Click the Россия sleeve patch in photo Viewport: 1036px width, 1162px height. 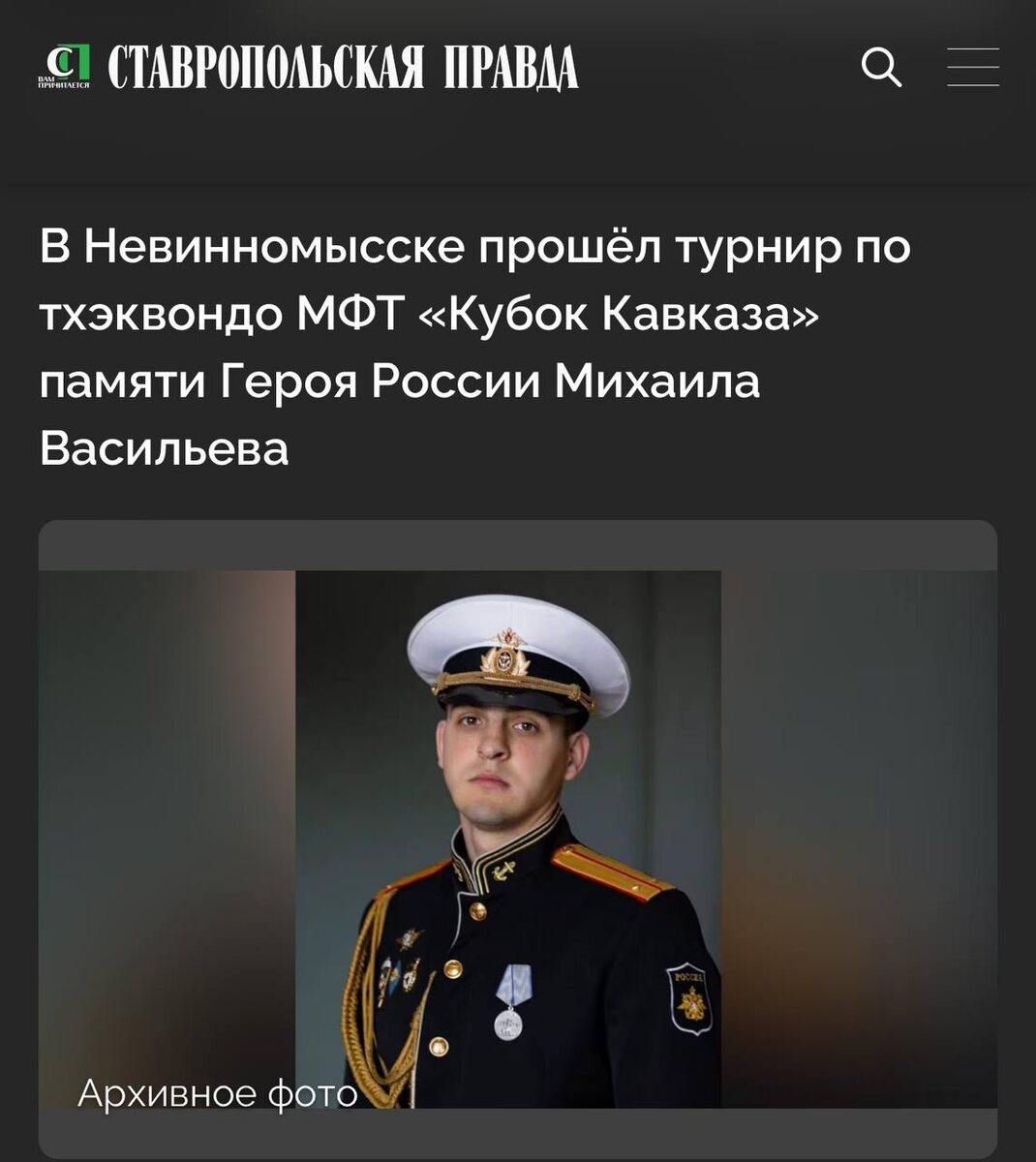(x=690, y=997)
